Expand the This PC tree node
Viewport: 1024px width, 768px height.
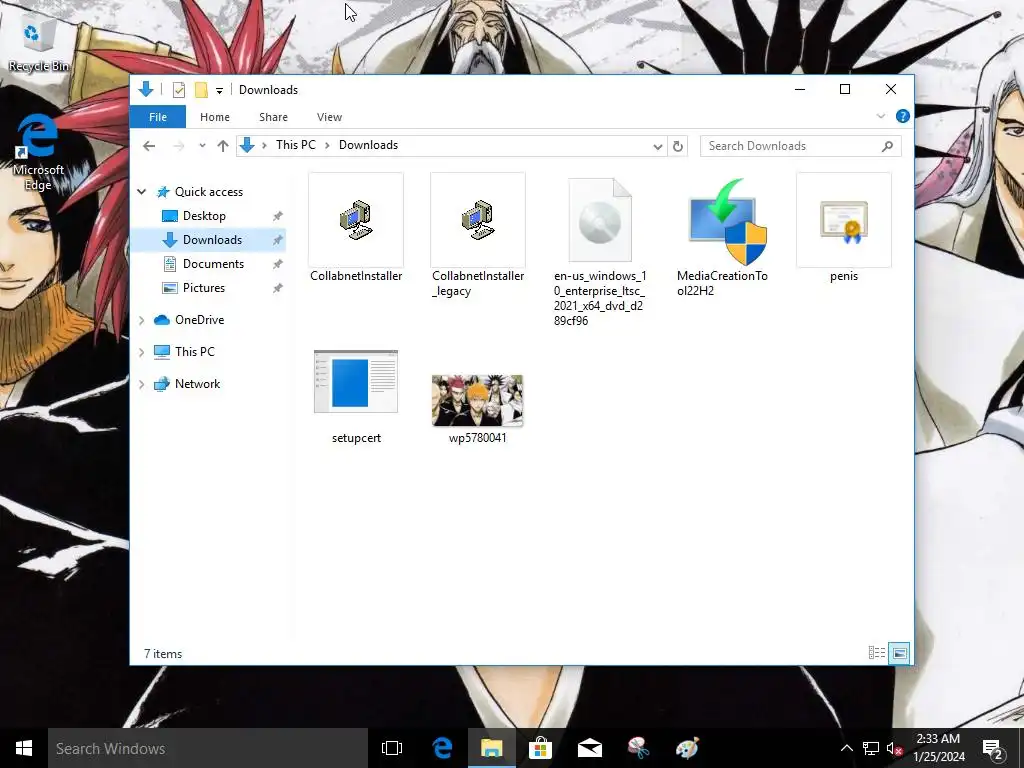142,352
